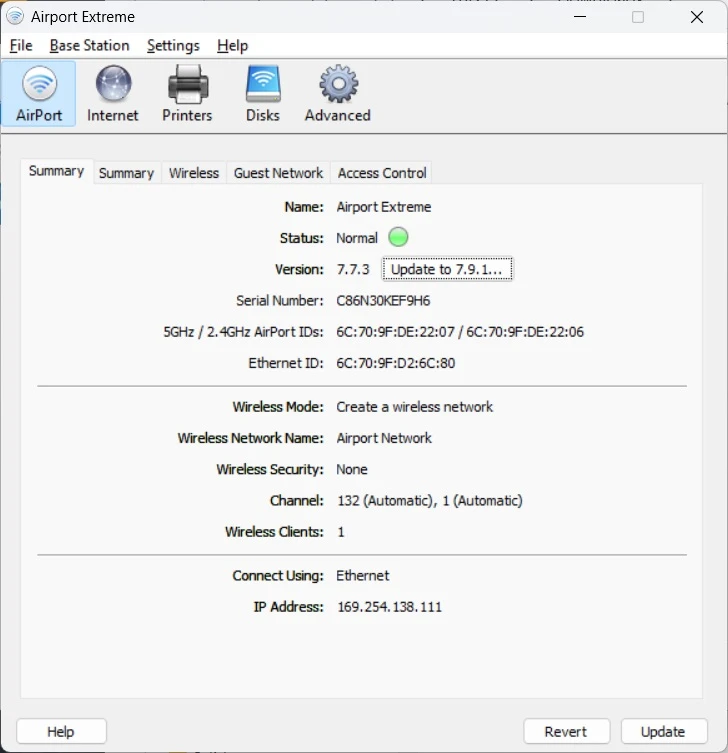The image size is (728, 753).
Task: Select the first, active Summary tab
Action: (x=56, y=171)
